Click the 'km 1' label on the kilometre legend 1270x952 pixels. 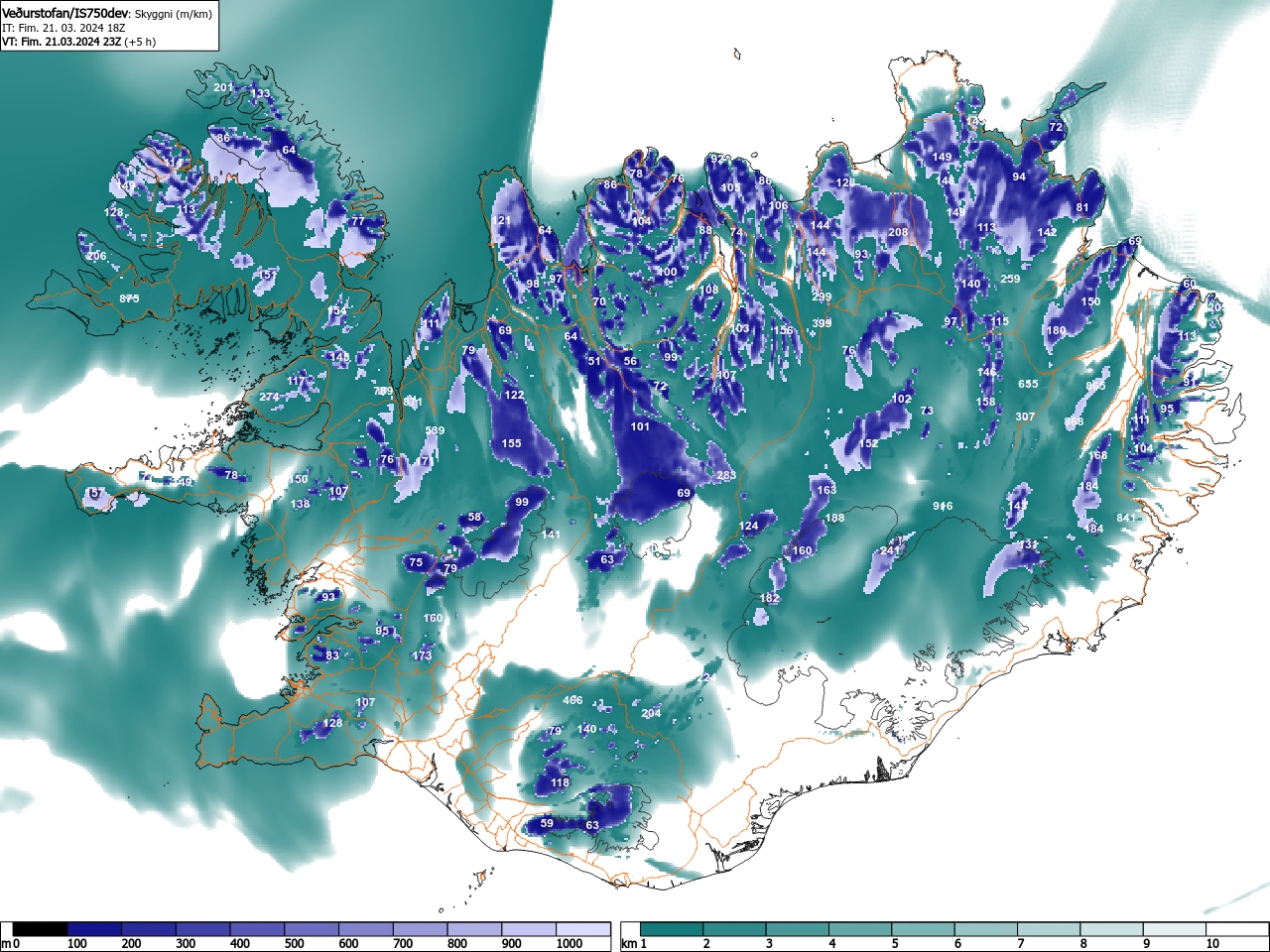coord(634,944)
